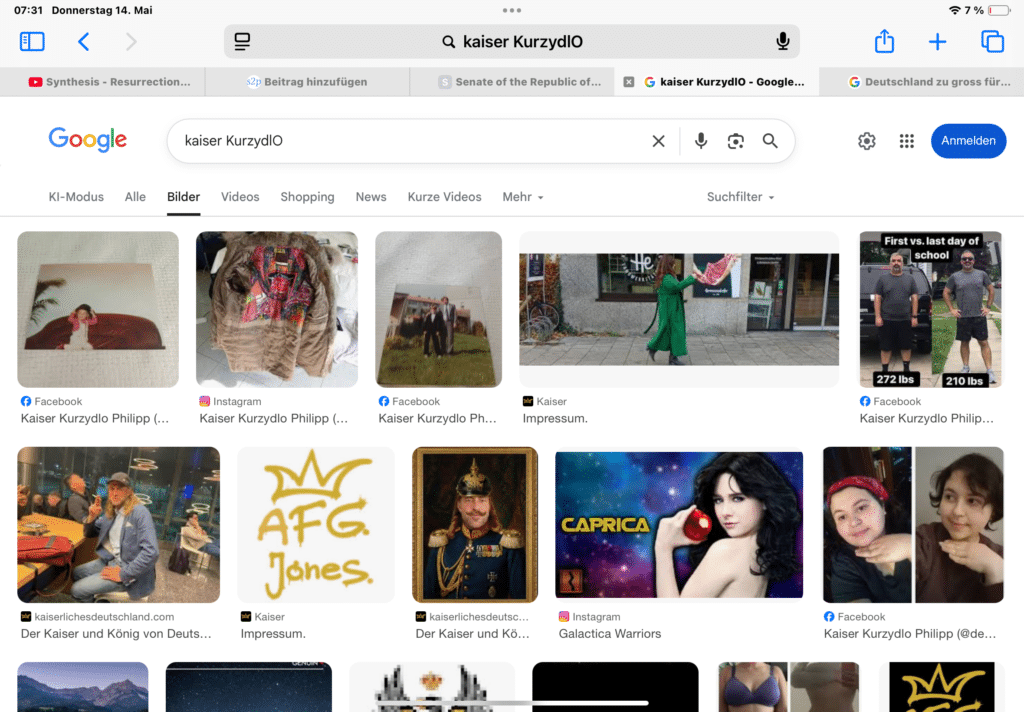Viewport: 1024px width, 712px height.
Task: Open Impressum. under AFG Jones logo
Action: [273, 634]
